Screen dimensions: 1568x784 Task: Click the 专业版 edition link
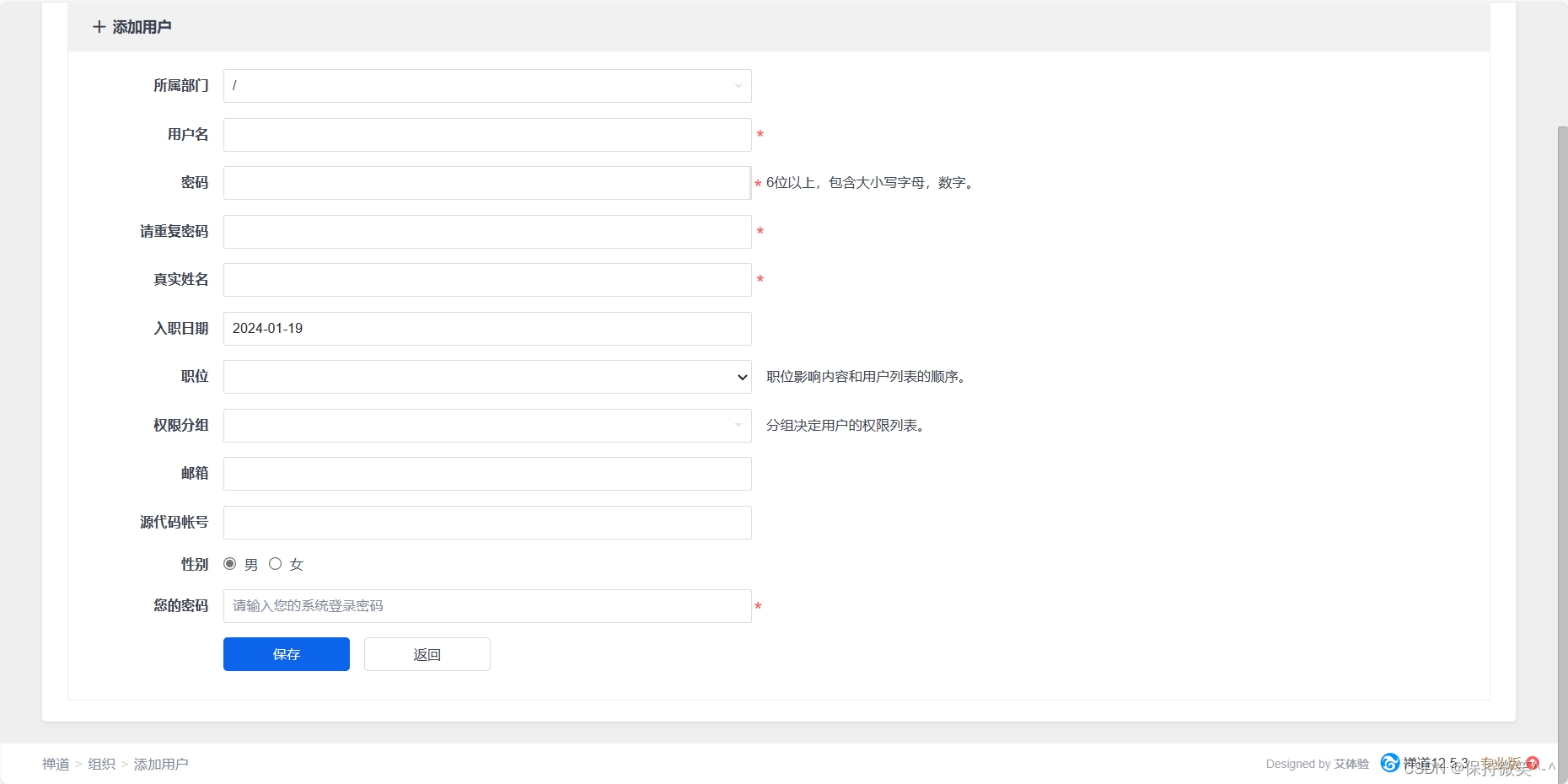point(1501,764)
